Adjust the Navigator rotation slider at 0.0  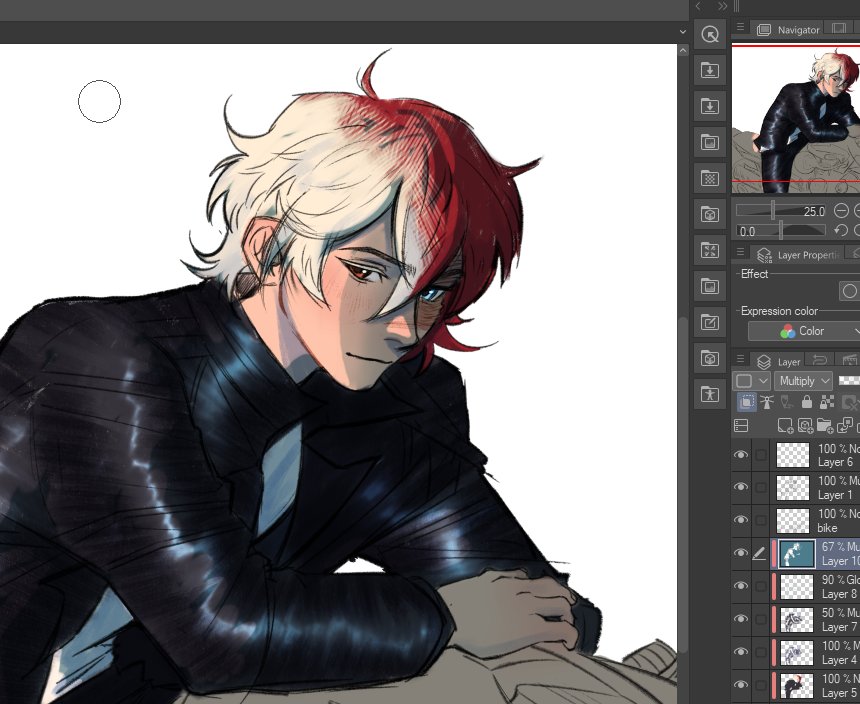click(781, 231)
